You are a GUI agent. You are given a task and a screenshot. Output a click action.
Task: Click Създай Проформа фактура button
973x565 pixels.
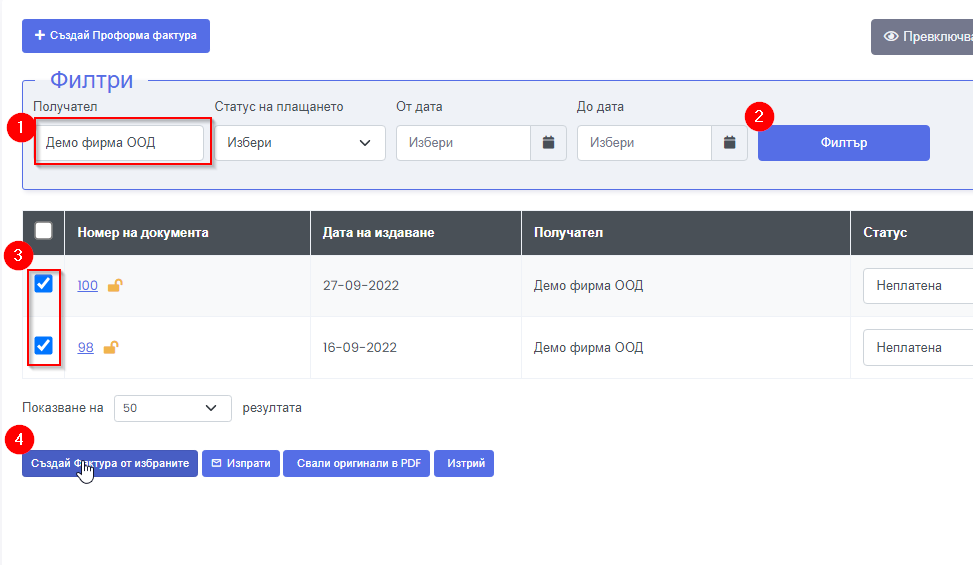(x=116, y=36)
